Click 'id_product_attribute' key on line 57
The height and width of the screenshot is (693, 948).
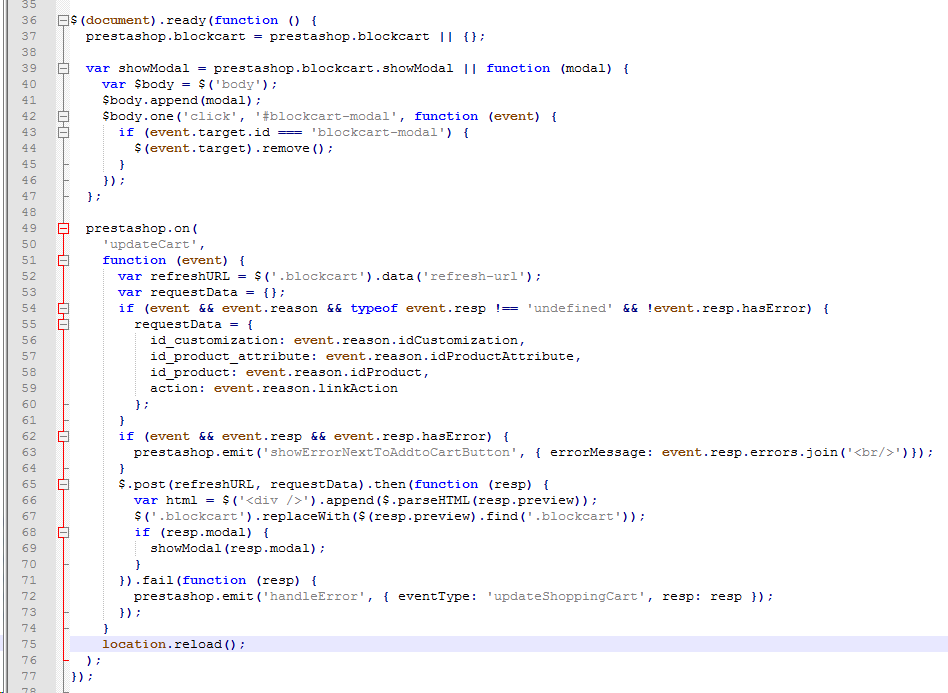point(230,356)
